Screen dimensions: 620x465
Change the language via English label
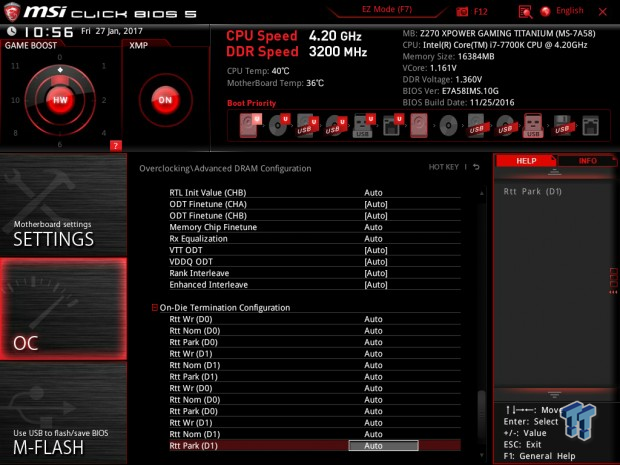569,11
